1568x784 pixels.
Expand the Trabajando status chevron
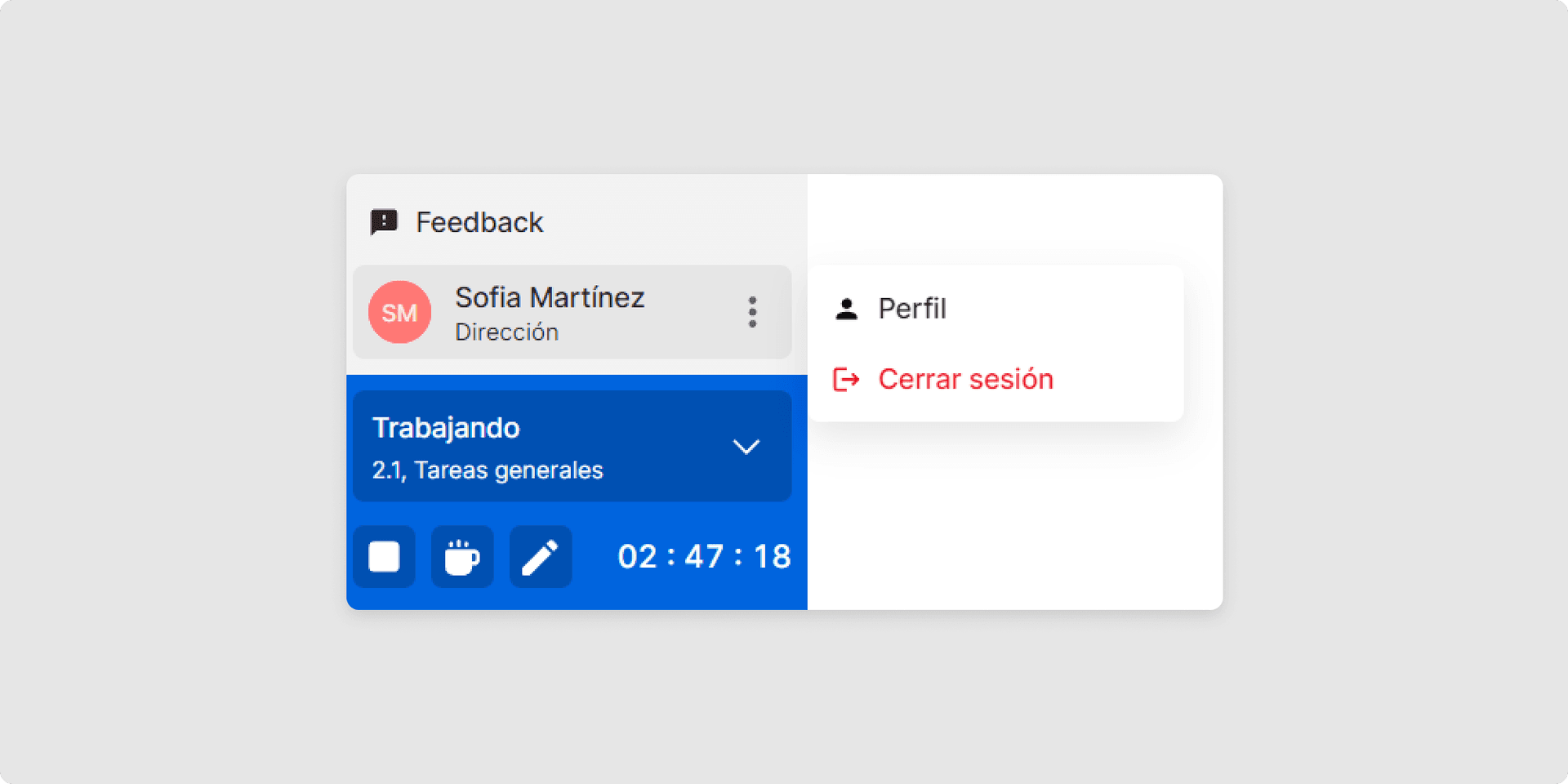(x=746, y=447)
